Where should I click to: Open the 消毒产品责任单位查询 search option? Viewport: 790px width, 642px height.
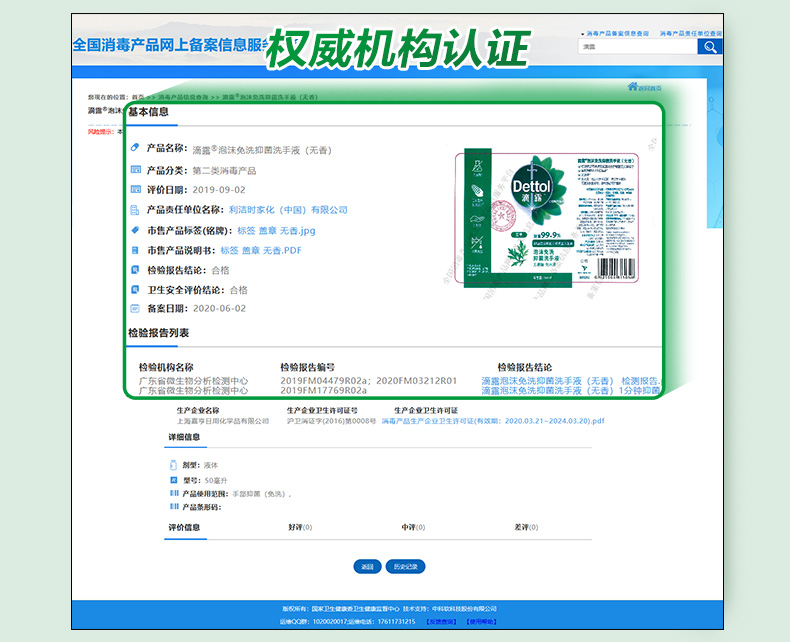(691, 33)
